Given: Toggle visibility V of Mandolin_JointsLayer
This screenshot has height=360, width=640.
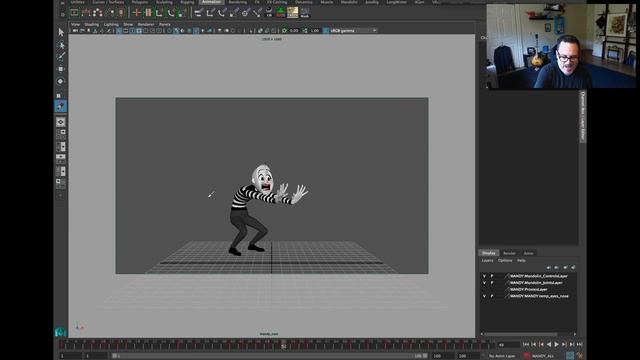Looking at the screenshot, I should (484, 283).
